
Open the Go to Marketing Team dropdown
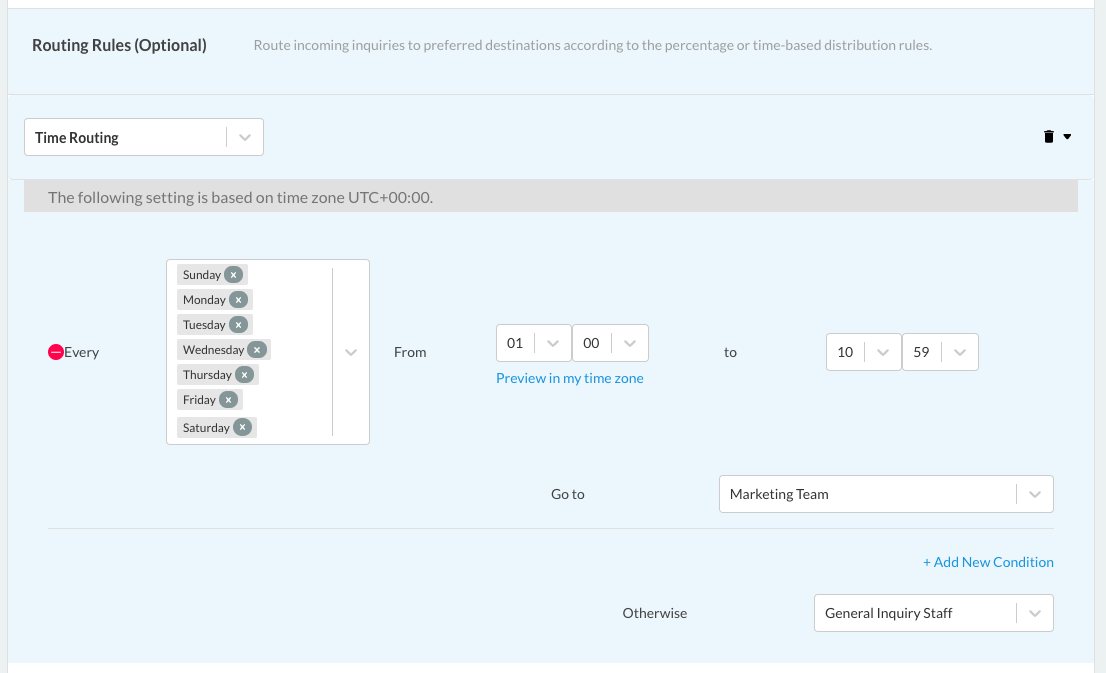click(x=886, y=494)
